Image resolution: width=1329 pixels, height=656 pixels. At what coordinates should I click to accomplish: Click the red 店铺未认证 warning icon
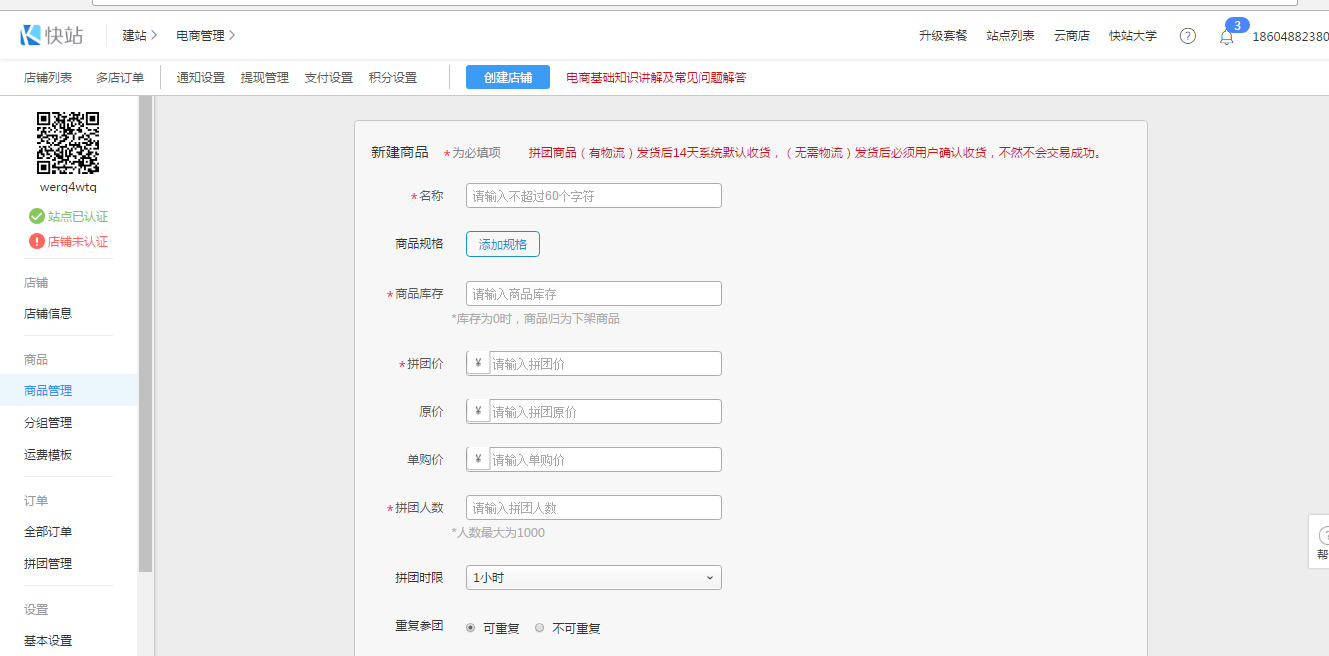37,241
